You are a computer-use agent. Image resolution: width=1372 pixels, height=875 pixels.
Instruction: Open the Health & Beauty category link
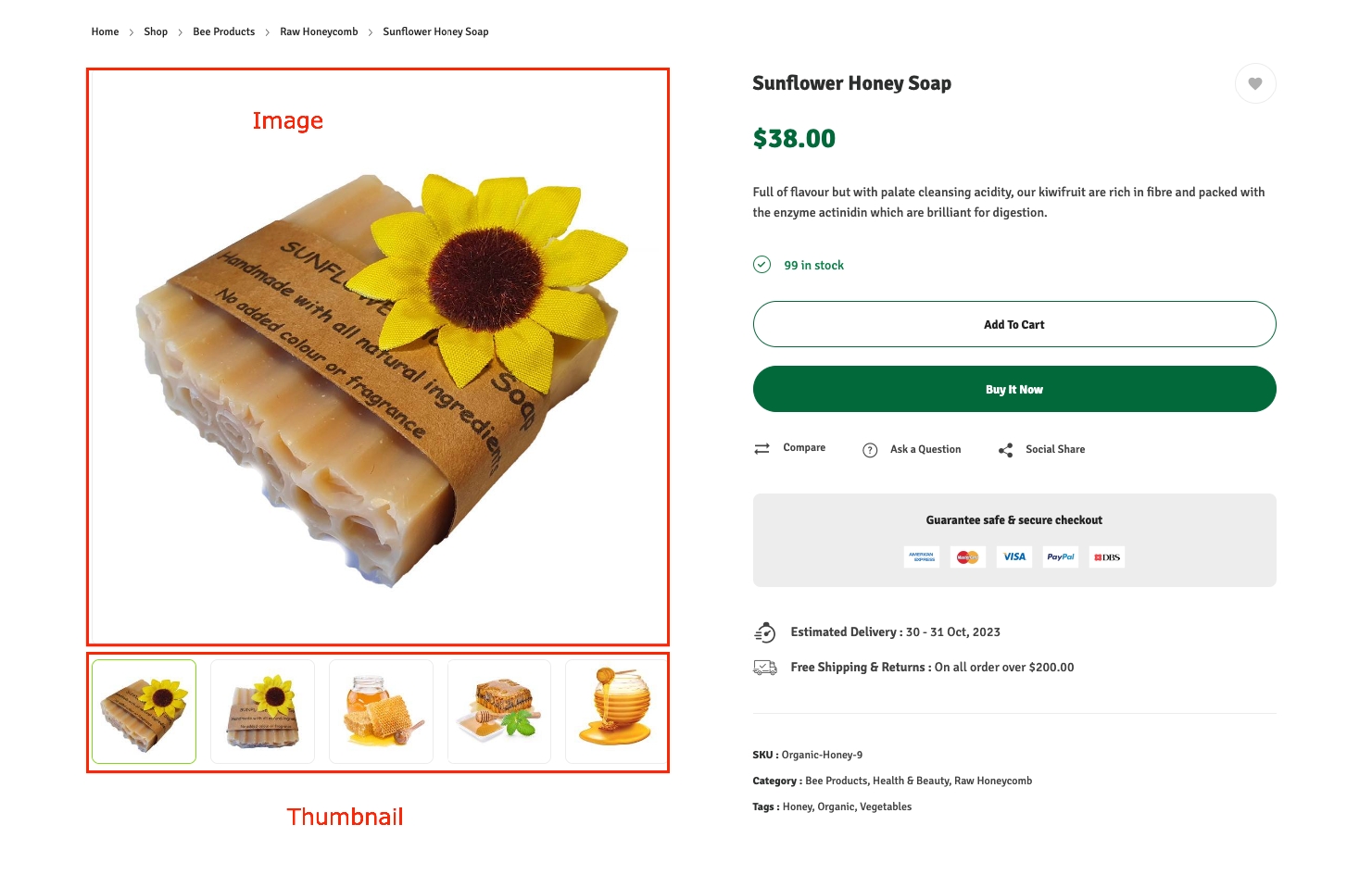pos(911,781)
